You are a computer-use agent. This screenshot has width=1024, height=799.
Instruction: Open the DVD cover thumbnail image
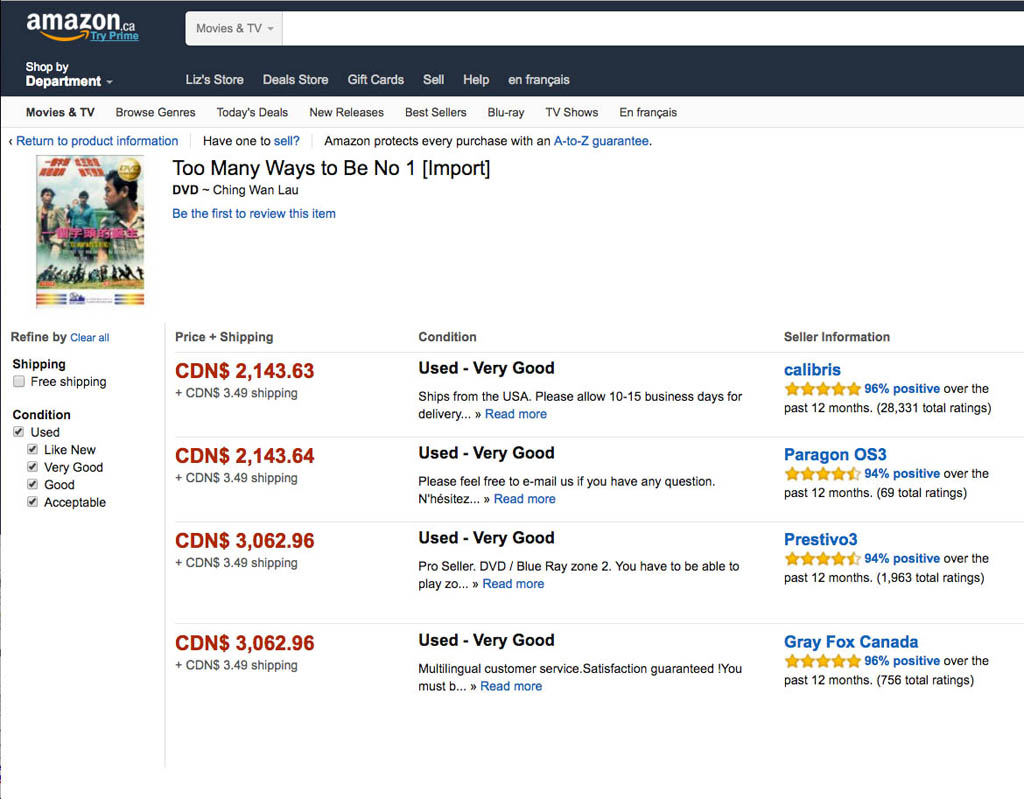pos(90,231)
